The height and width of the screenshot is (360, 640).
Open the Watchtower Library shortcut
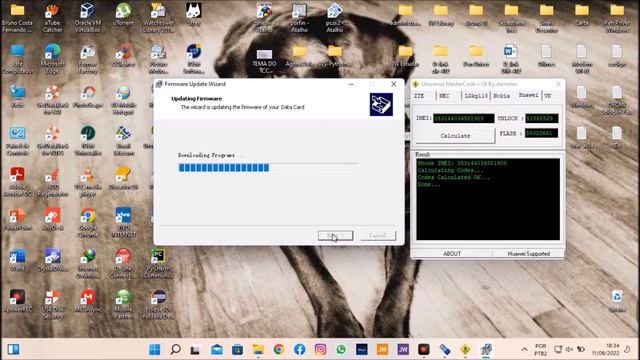158,17
